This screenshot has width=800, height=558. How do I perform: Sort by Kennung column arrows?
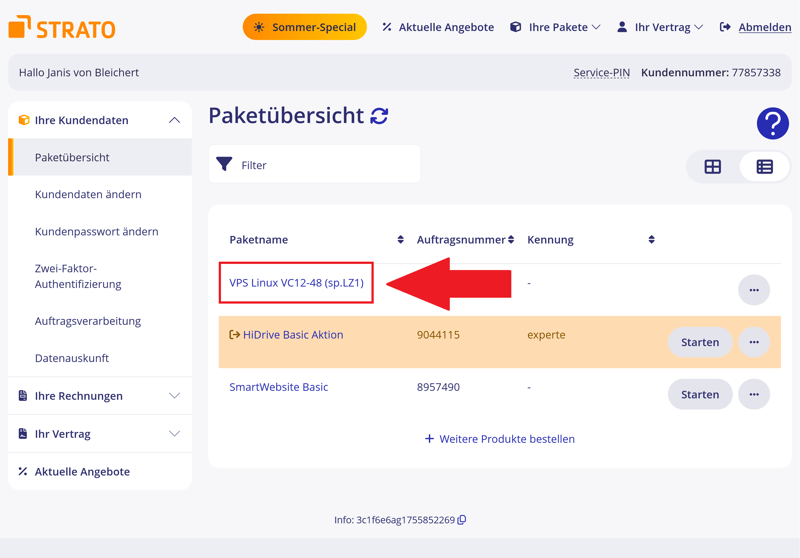651,240
